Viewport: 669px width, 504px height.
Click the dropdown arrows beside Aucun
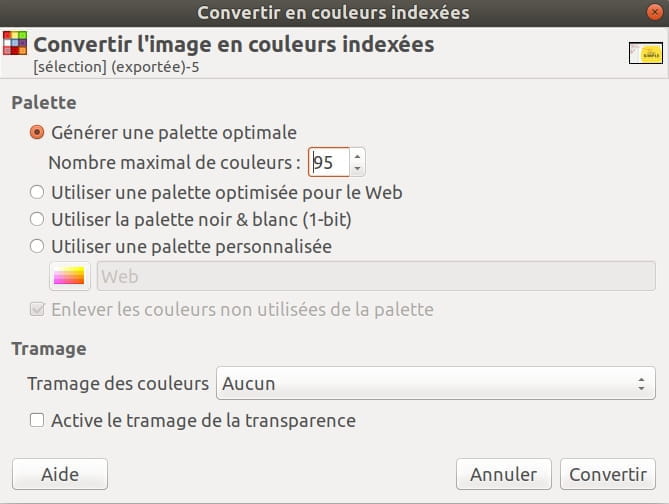(x=641, y=383)
